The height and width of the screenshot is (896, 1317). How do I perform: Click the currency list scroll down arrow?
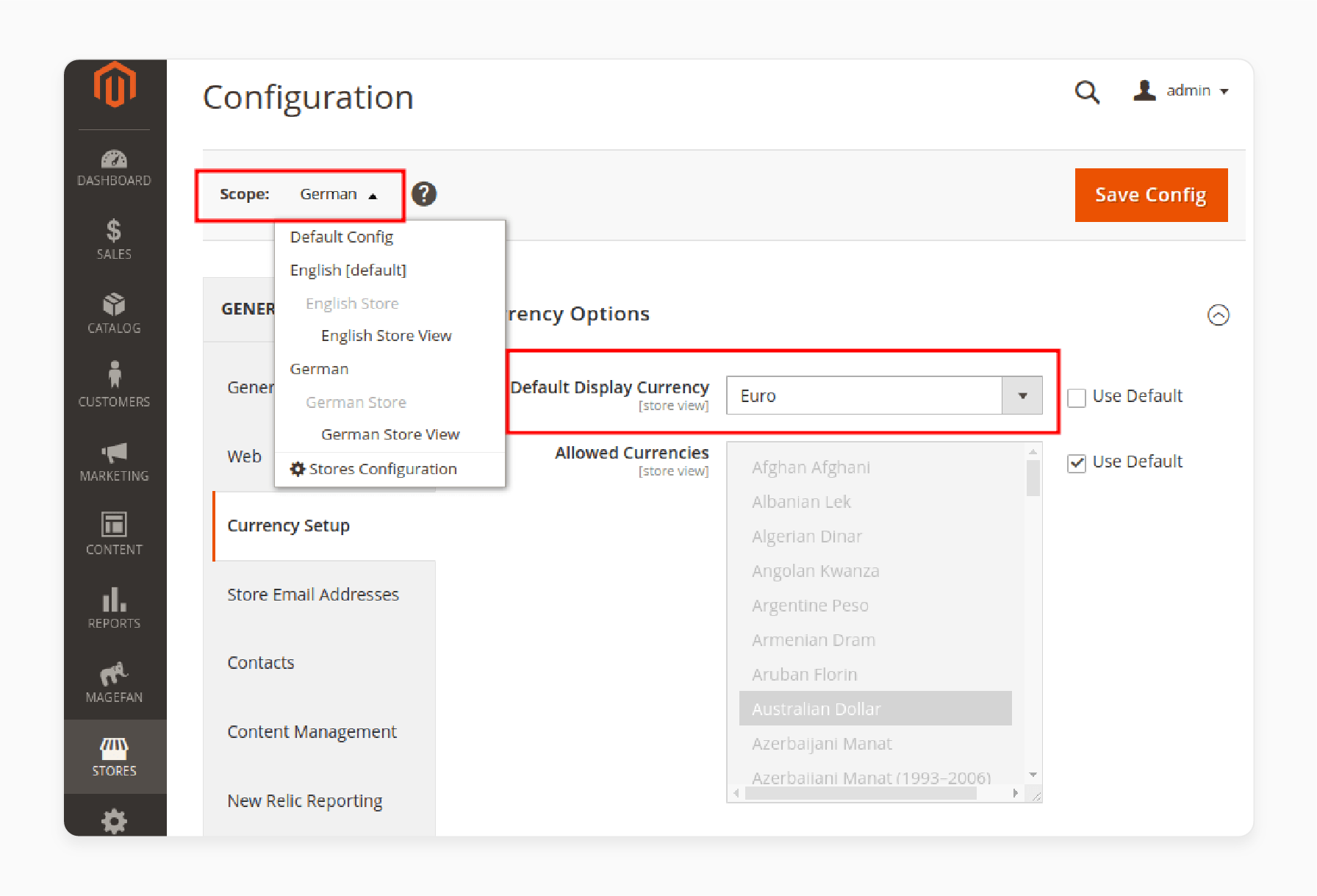tap(1033, 775)
